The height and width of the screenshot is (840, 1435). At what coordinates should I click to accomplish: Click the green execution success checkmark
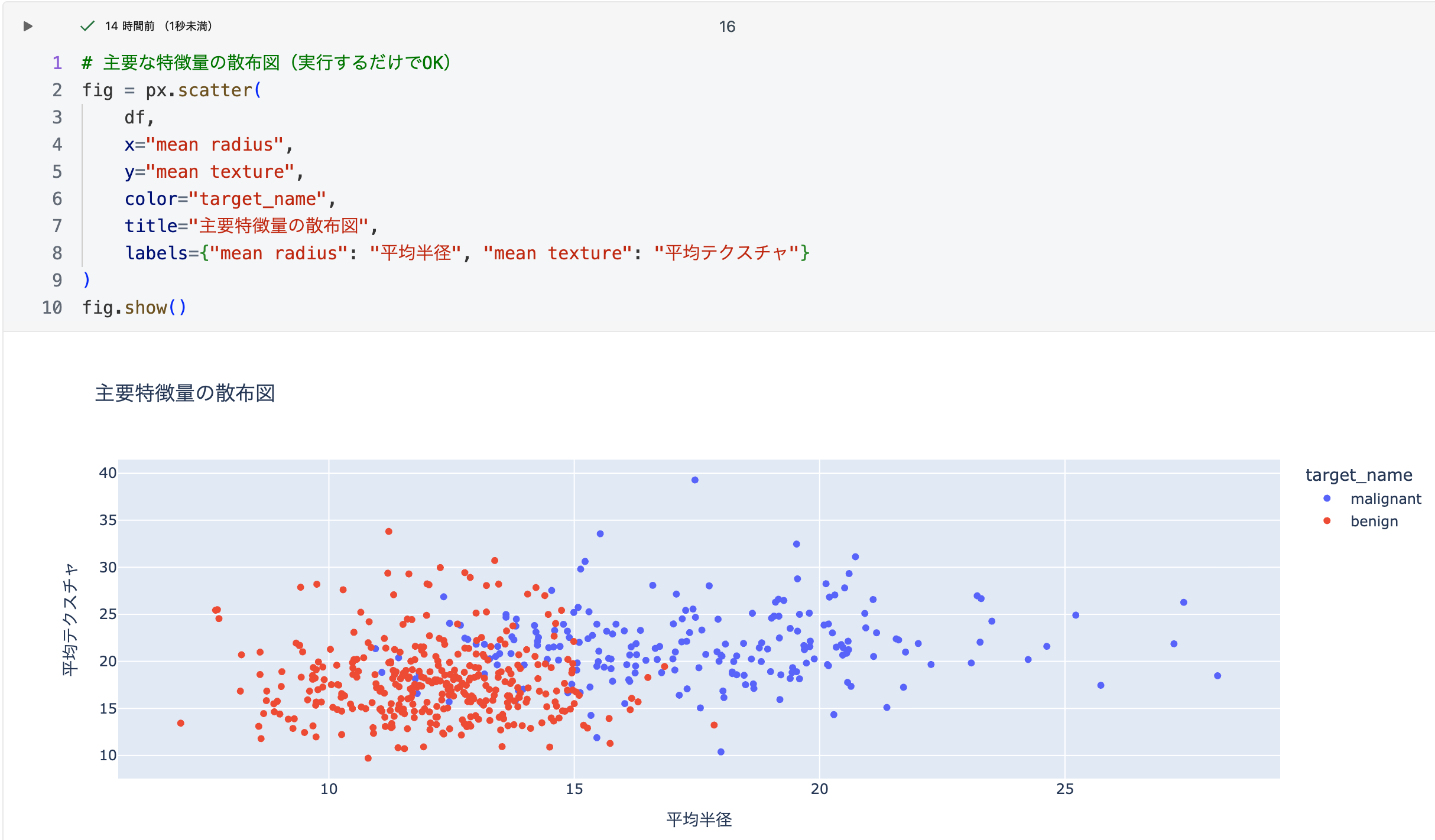[x=87, y=26]
